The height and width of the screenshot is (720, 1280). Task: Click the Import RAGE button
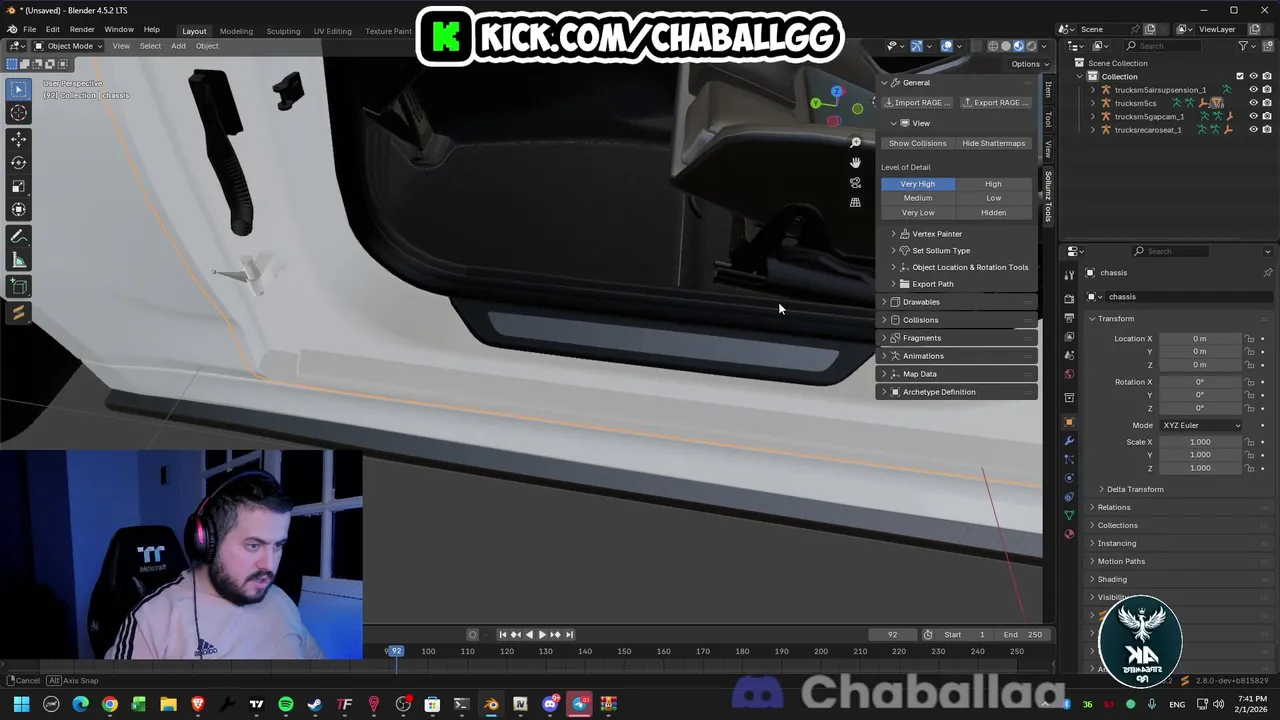click(x=917, y=102)
